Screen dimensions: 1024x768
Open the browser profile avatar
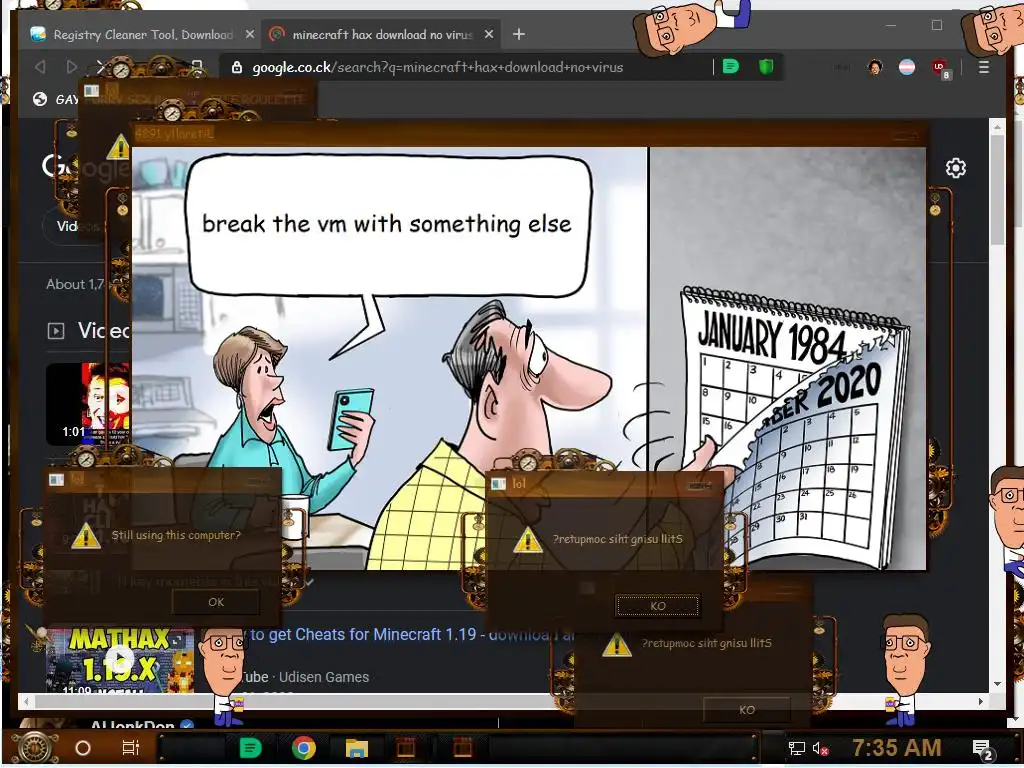click(x=875, y=67)
